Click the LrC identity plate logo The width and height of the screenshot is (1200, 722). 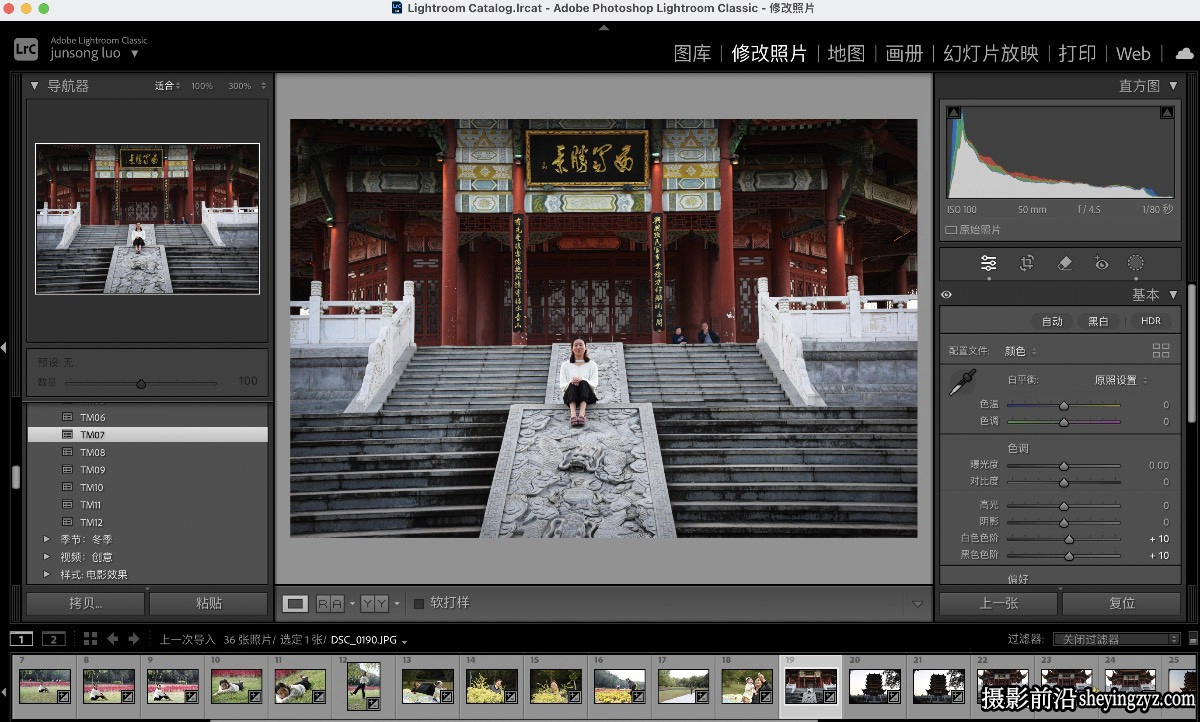pos(27,48)
